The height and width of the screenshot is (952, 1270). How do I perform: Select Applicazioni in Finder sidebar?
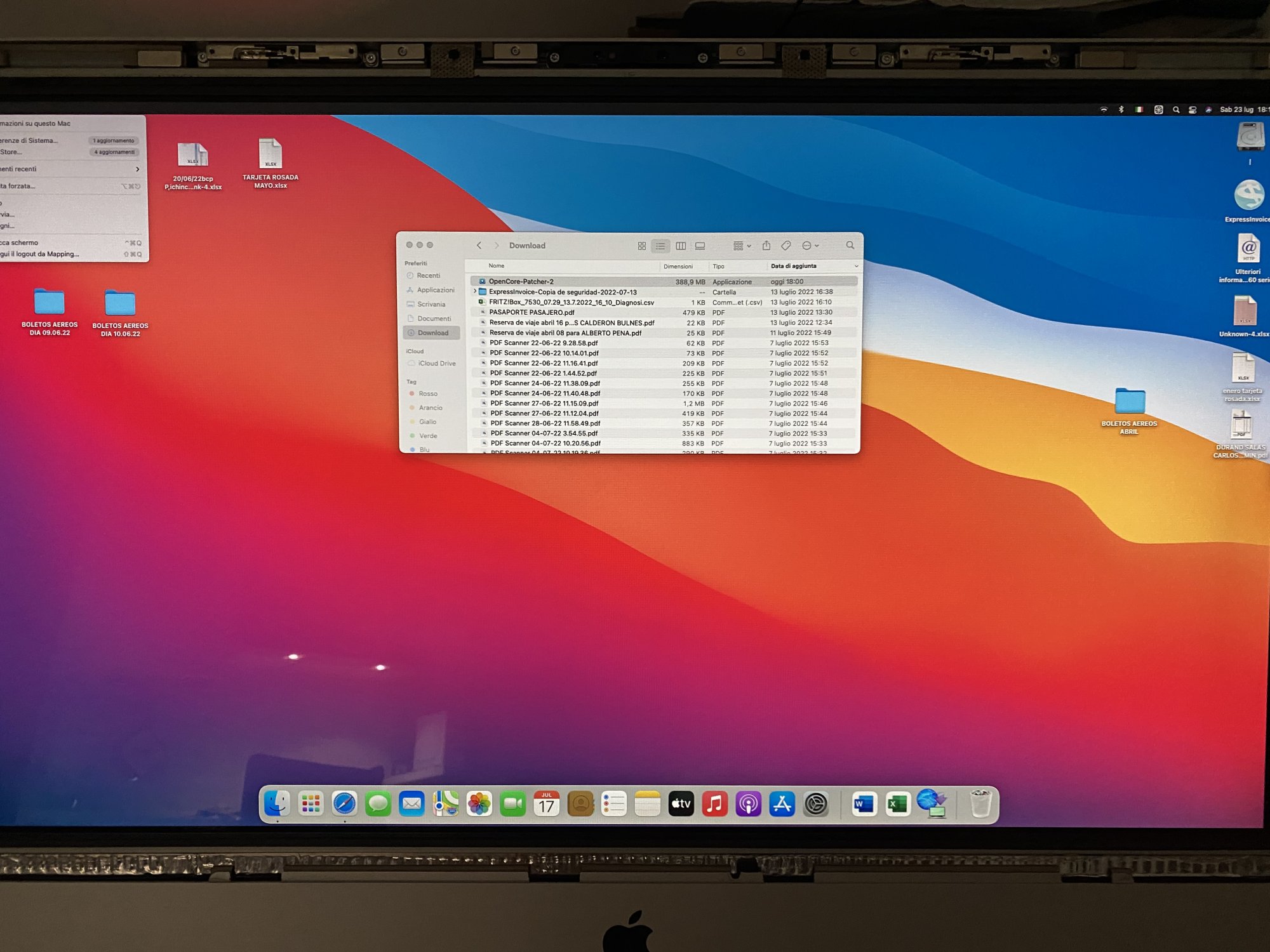point(435,290)
